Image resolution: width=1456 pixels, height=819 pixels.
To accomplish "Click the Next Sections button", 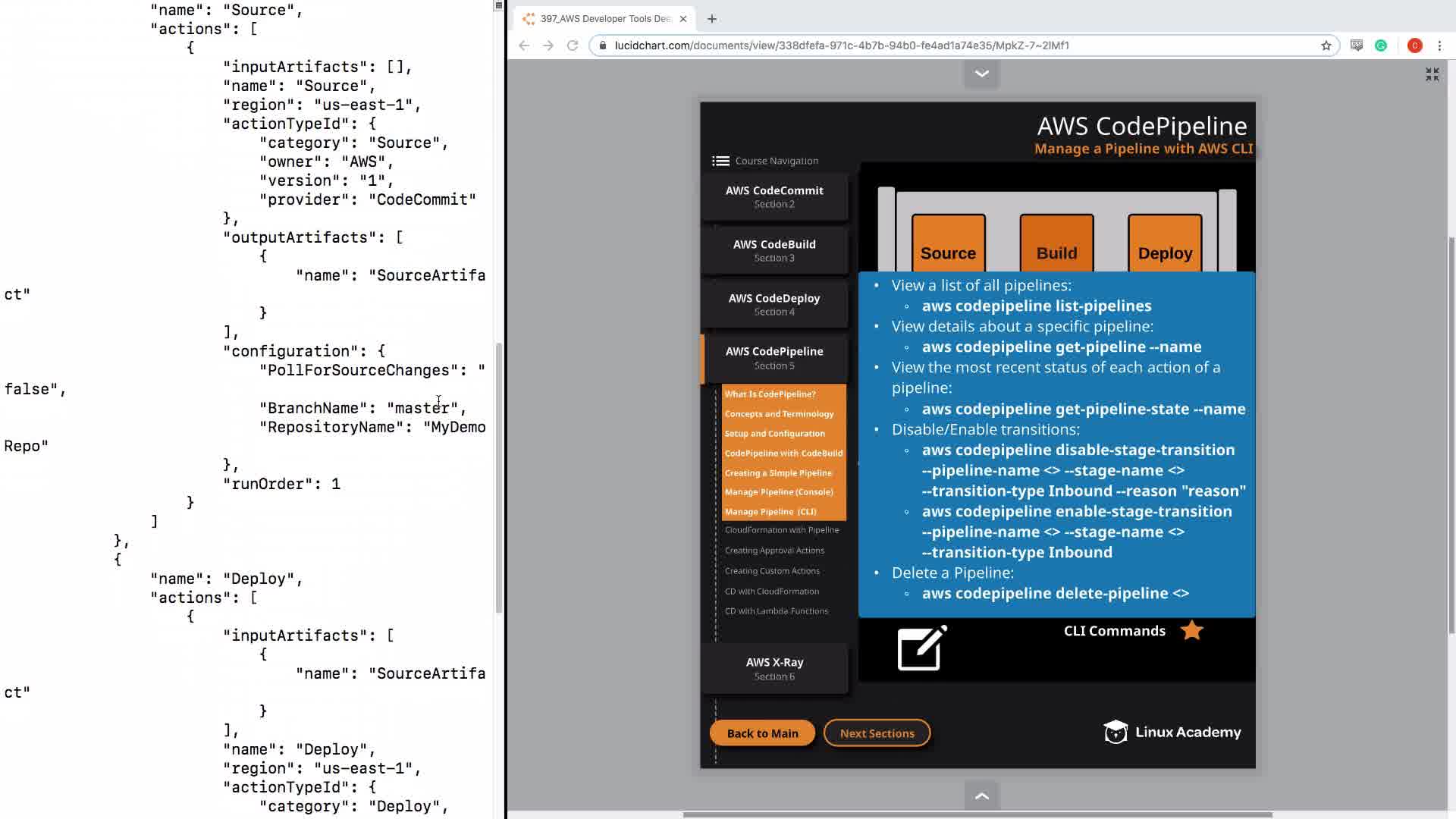I will tap(877, 733).
